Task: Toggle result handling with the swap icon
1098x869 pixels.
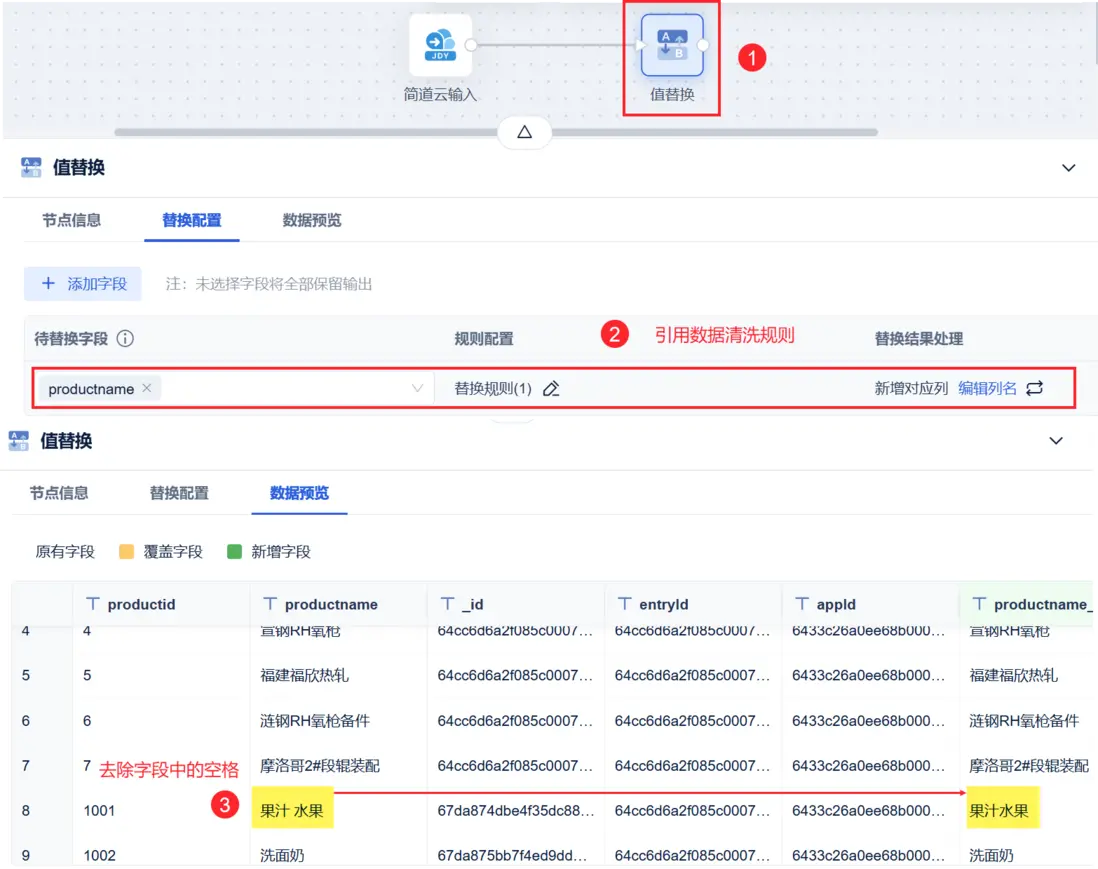Action: pos(1035,388)
